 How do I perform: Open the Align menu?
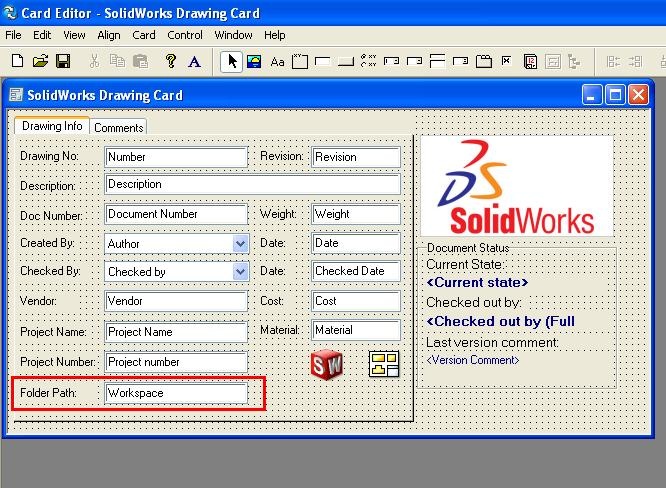(x=109, y=35)
